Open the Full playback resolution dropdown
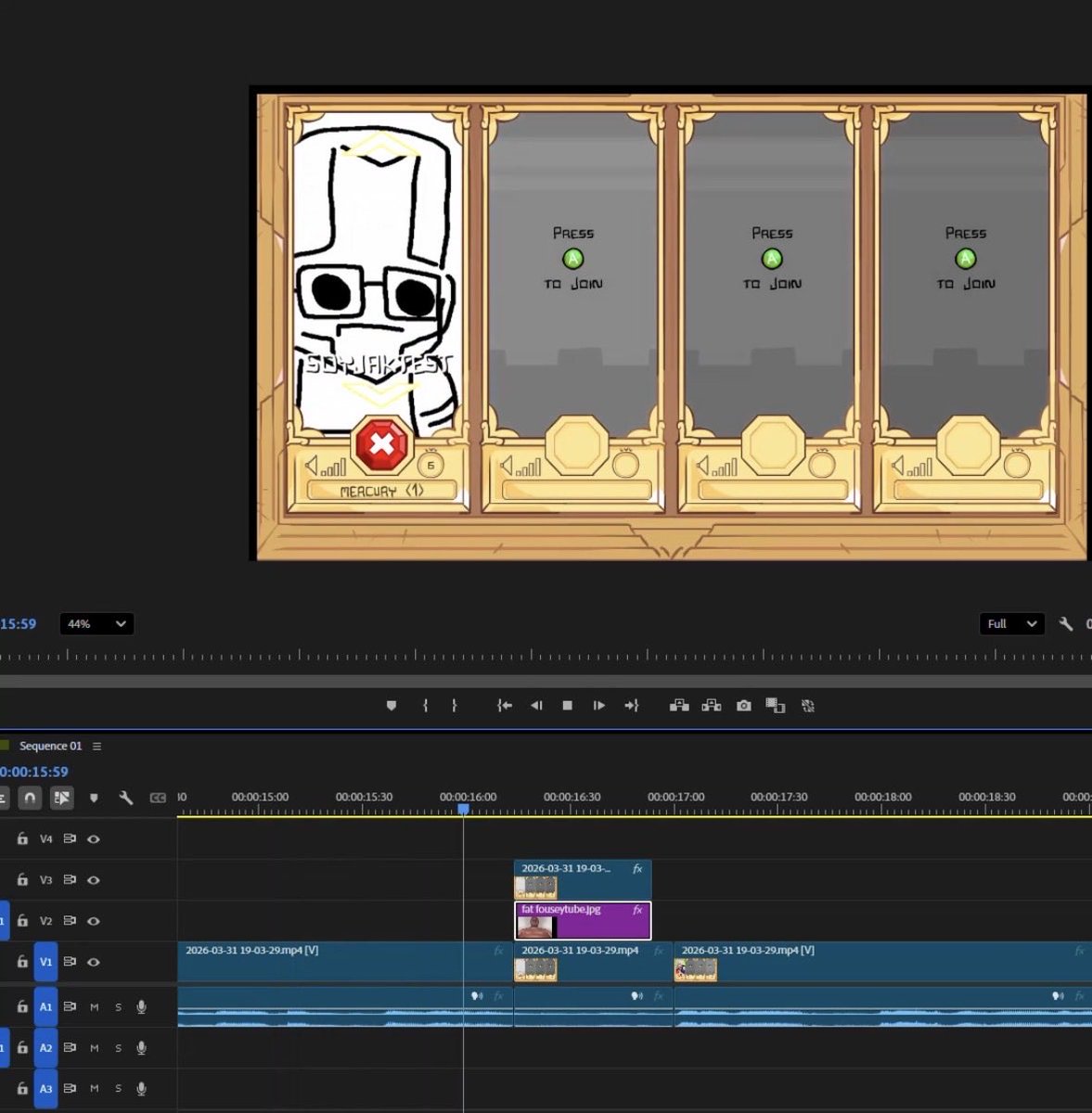1092x1113 pixels. tap(1012, 624)
